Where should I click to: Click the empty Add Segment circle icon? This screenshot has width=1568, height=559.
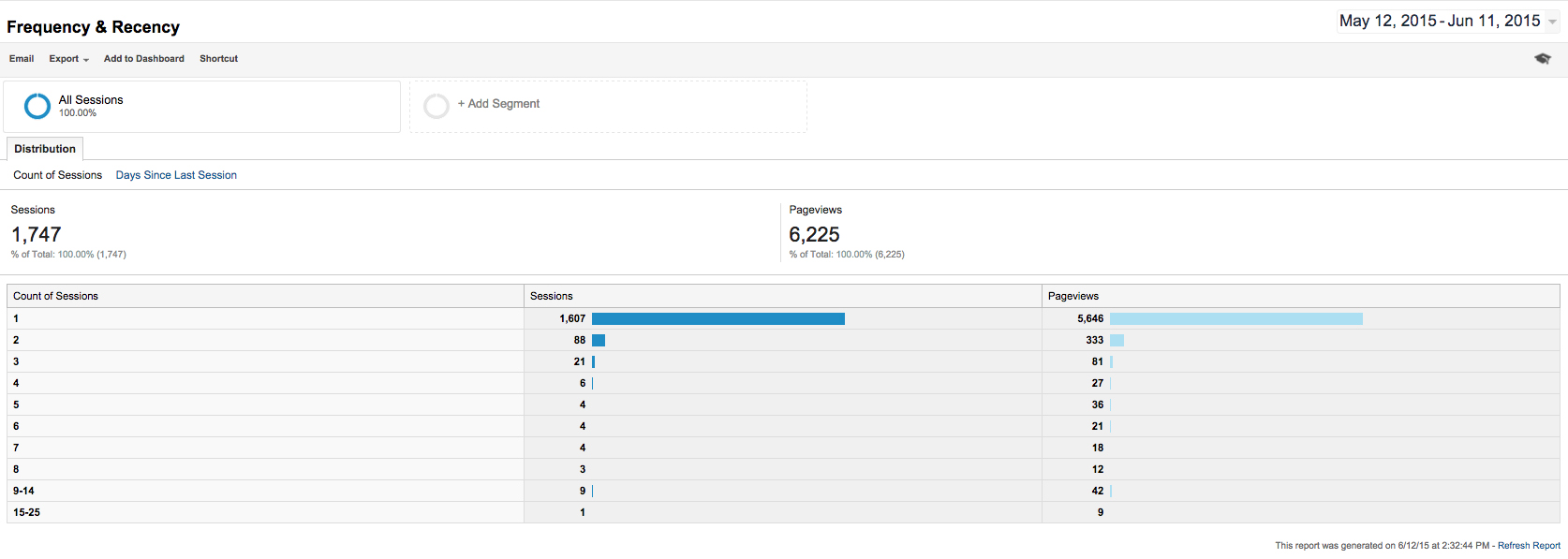(436, 106)
